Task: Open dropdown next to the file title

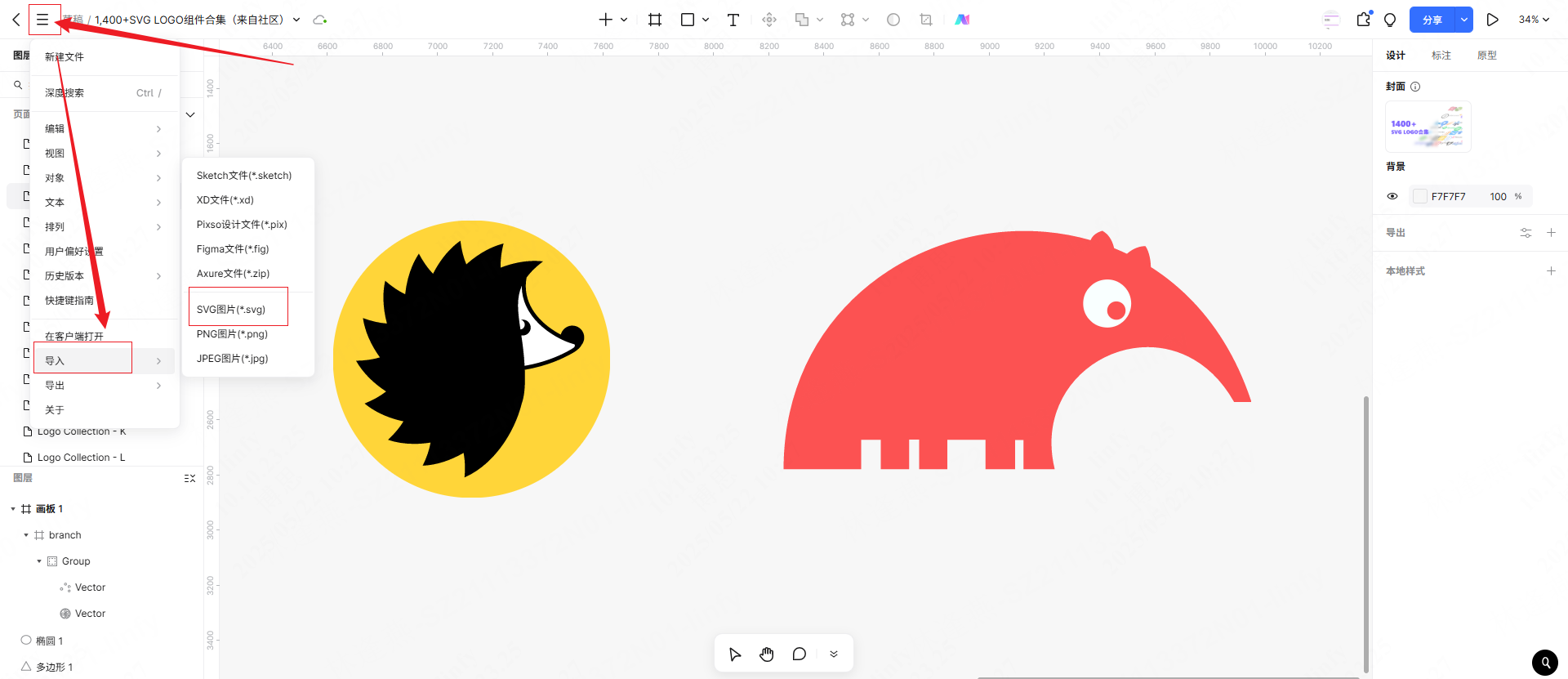Action: 296,20
